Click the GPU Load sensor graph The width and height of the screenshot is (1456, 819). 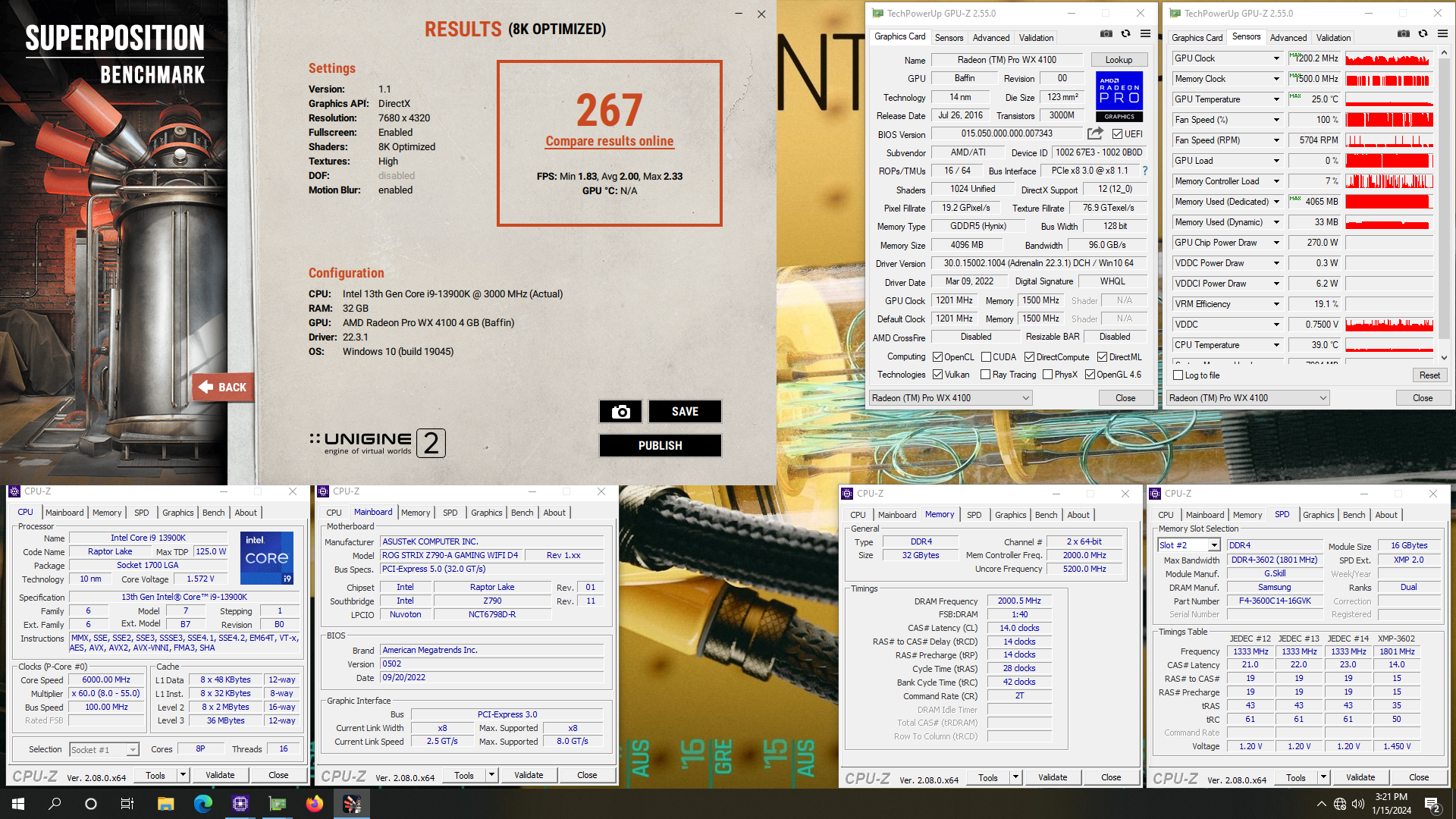tap(1389, 161)
